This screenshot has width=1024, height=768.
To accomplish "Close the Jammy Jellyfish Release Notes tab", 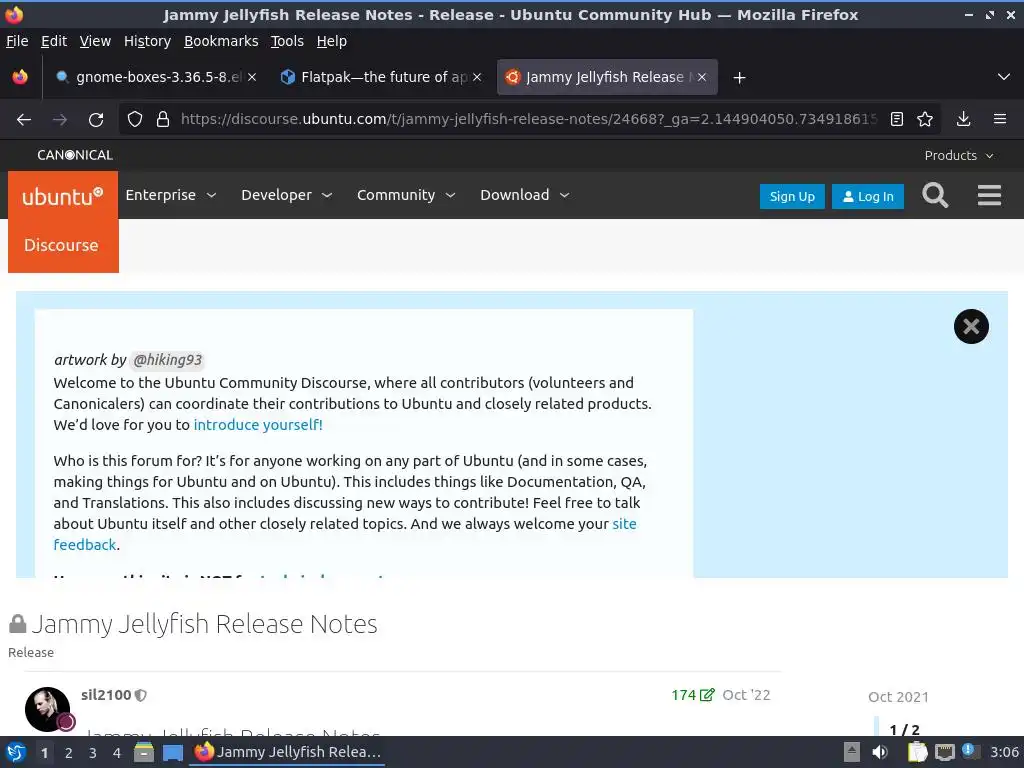I will pos(702,77).
